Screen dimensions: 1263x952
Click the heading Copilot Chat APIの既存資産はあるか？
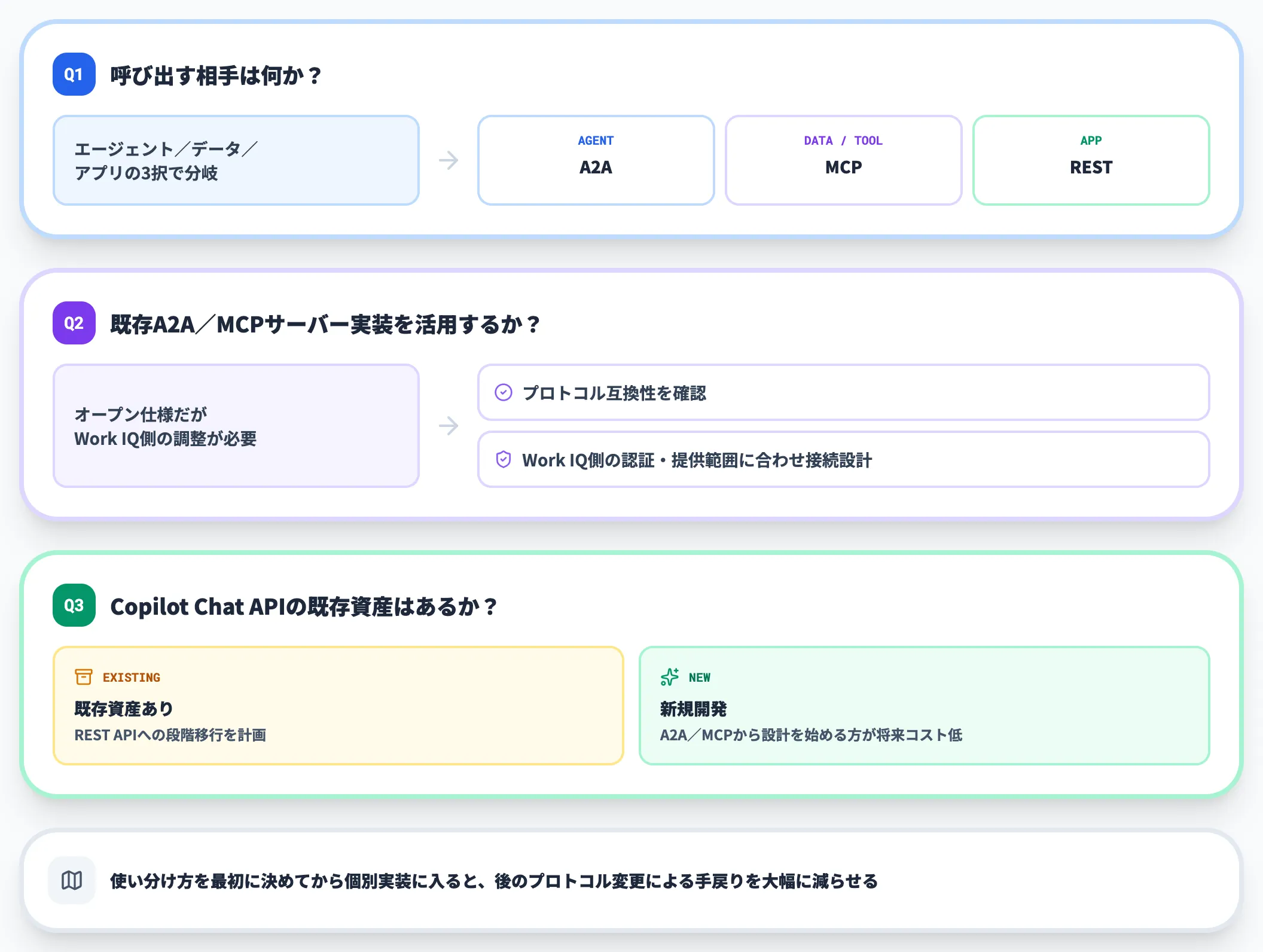304,606
